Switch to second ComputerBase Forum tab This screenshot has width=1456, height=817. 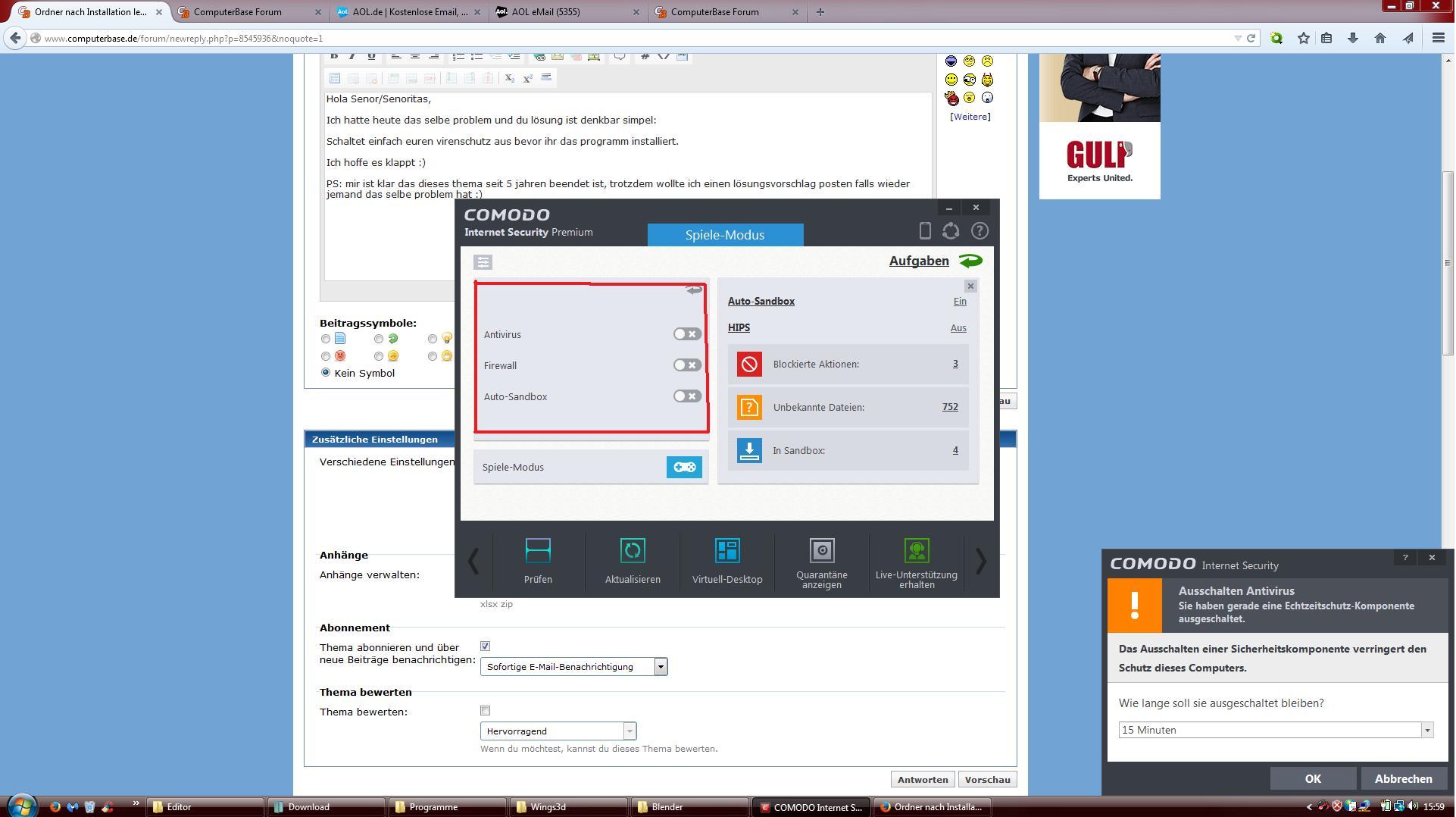[x=250, y=12]
